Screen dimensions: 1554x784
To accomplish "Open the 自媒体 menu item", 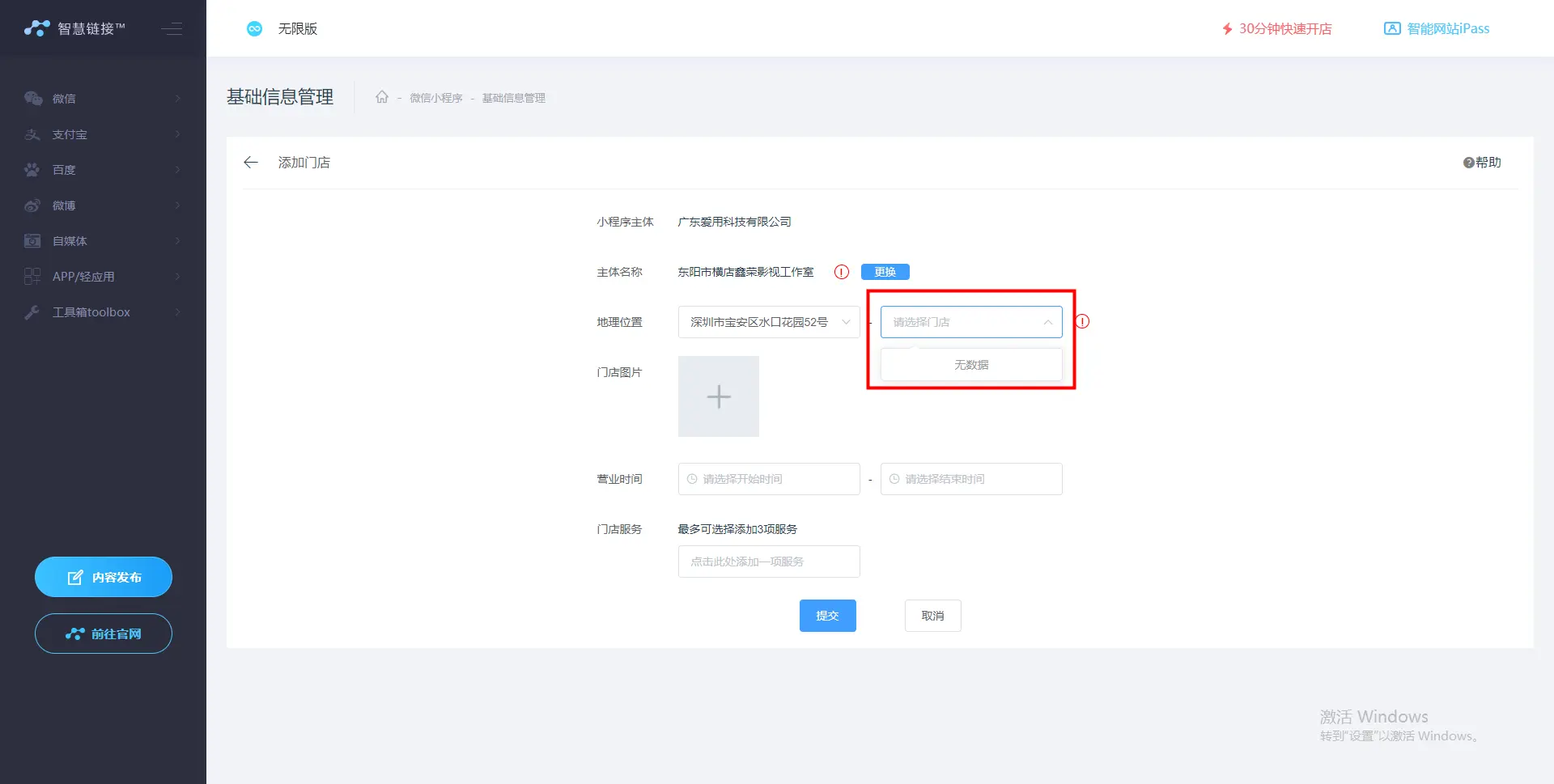I will coord(103,241).
